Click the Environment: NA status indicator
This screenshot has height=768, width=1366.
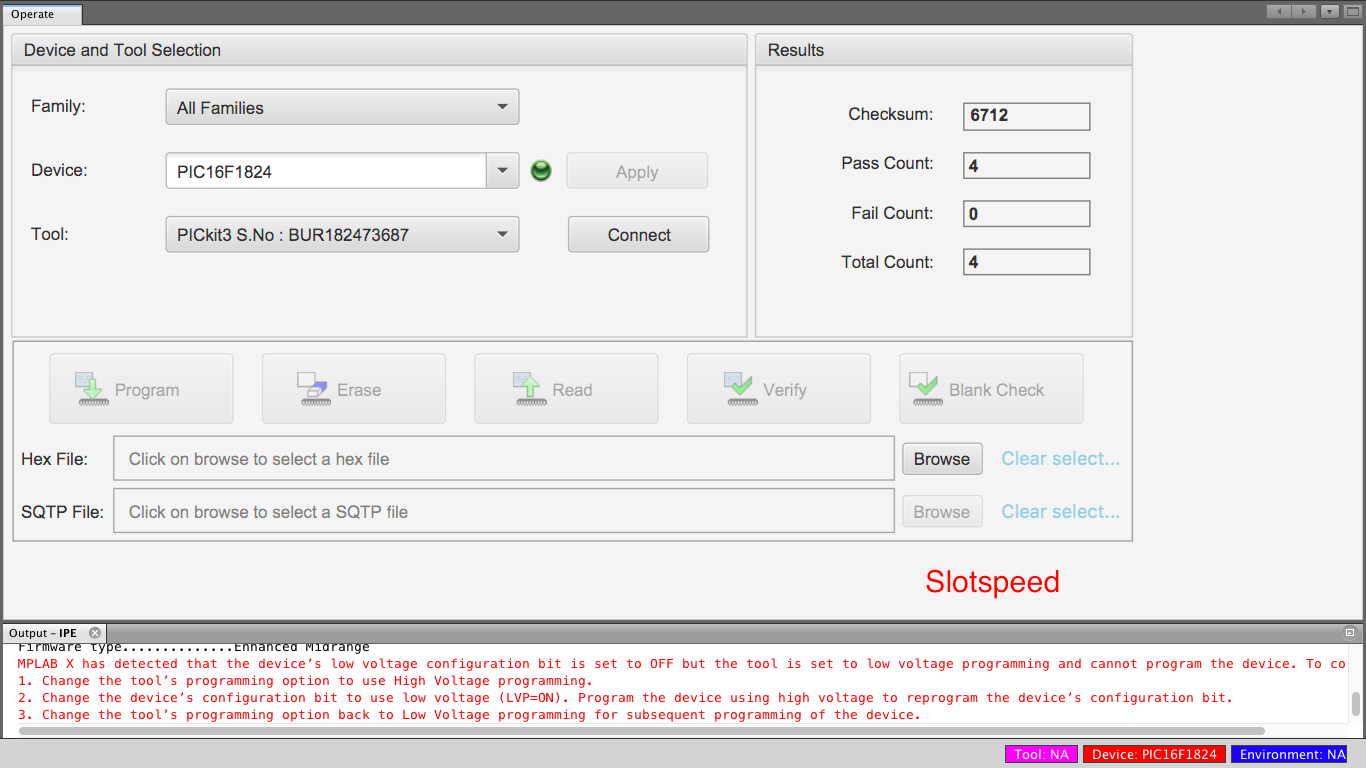1289,754
